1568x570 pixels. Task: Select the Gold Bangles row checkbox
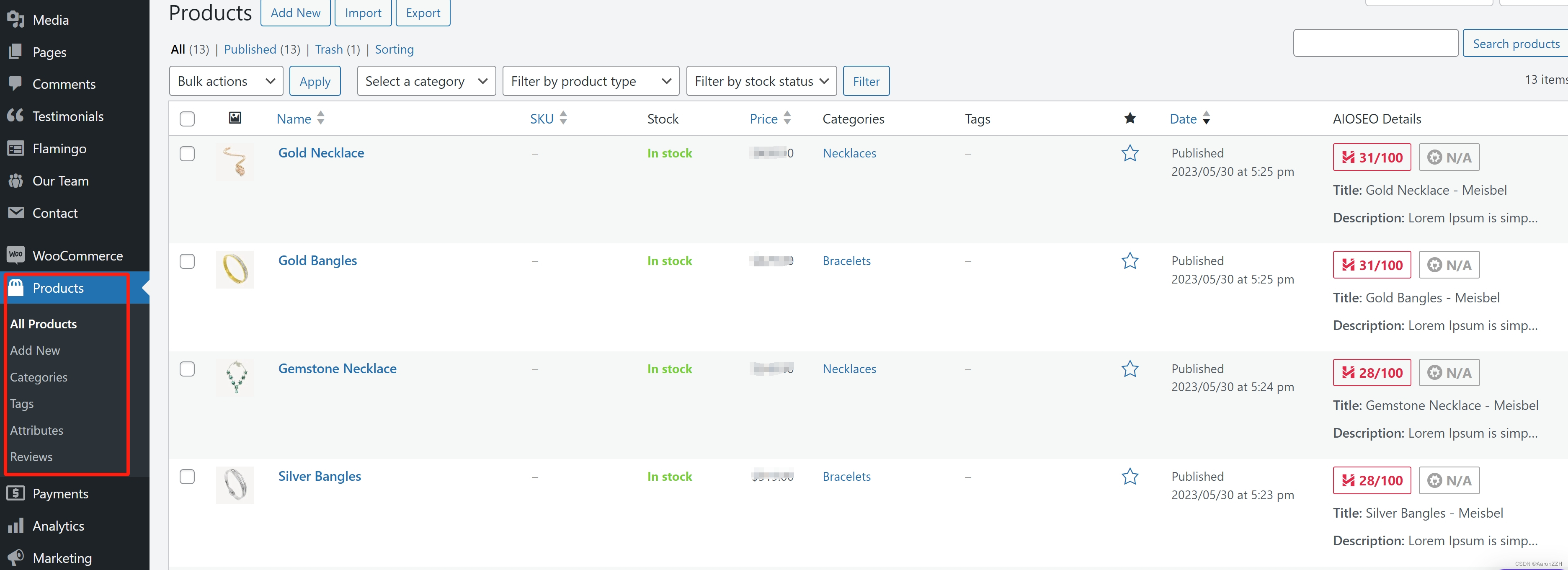coord(188,261)
